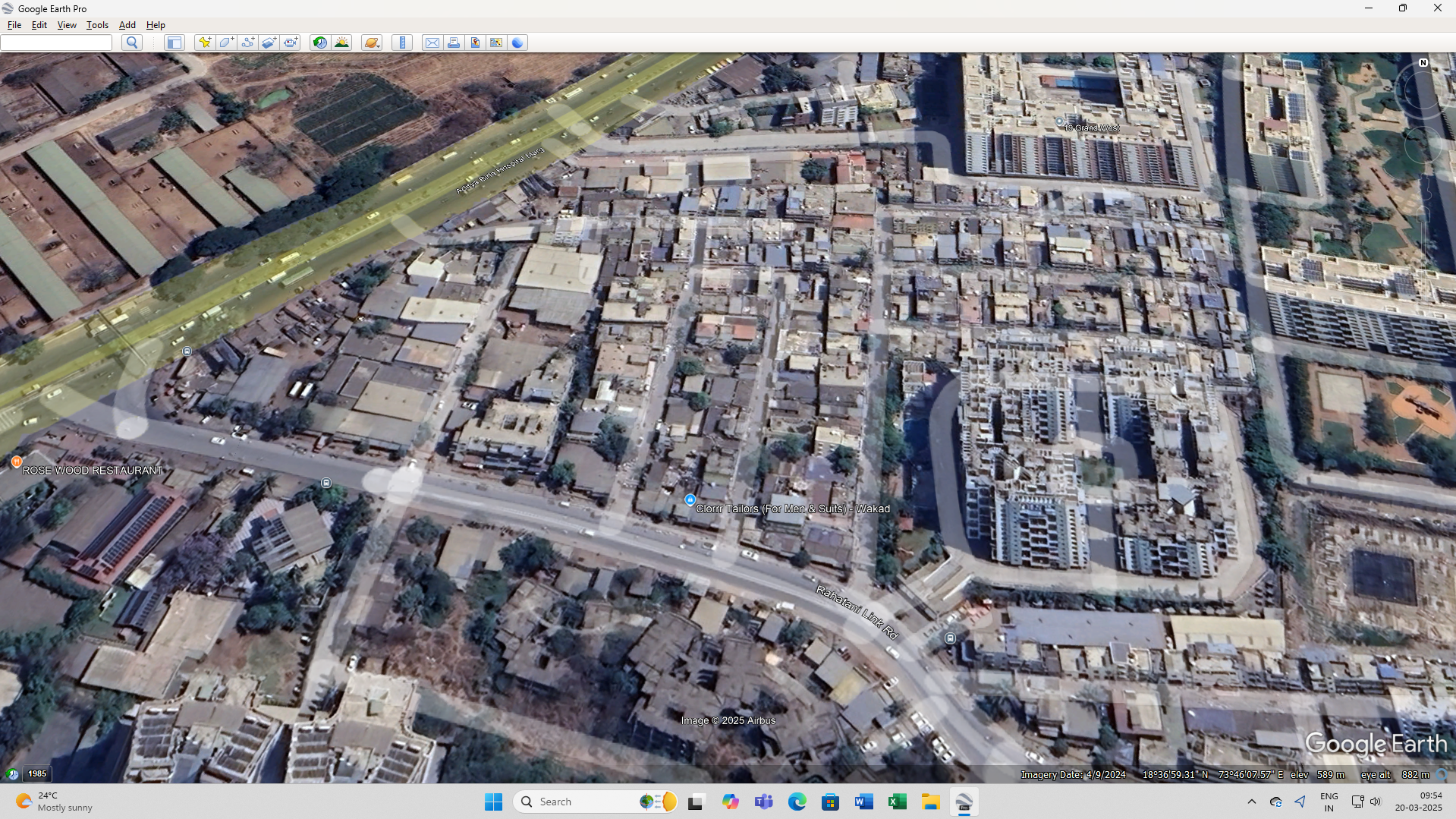1456x819 pixels.
Task: Click the Save Image toolbar icon
Action: coord(496,43)
